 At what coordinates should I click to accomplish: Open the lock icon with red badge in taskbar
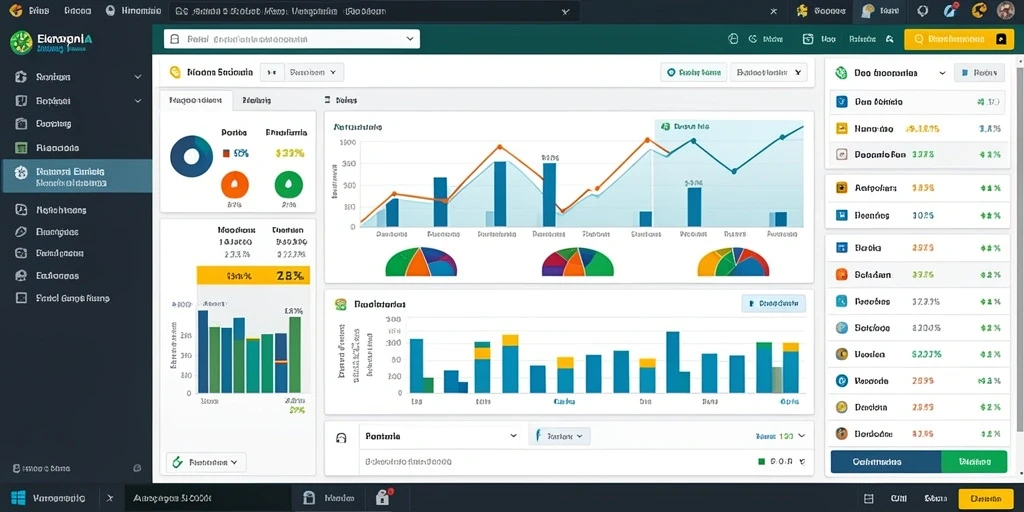point(383,498)
